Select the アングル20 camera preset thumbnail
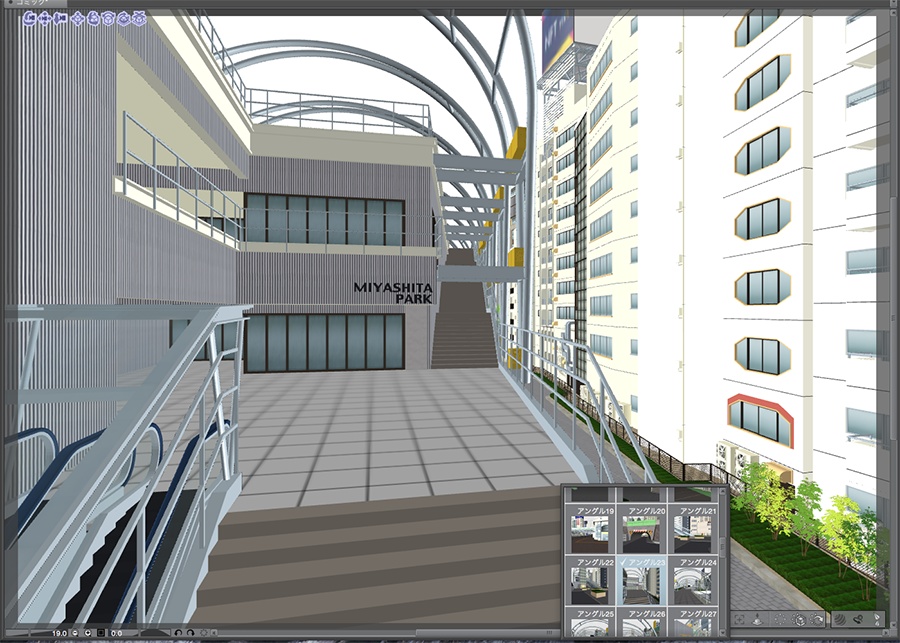This screenshot has height=643, width=900. pos(642,532)
